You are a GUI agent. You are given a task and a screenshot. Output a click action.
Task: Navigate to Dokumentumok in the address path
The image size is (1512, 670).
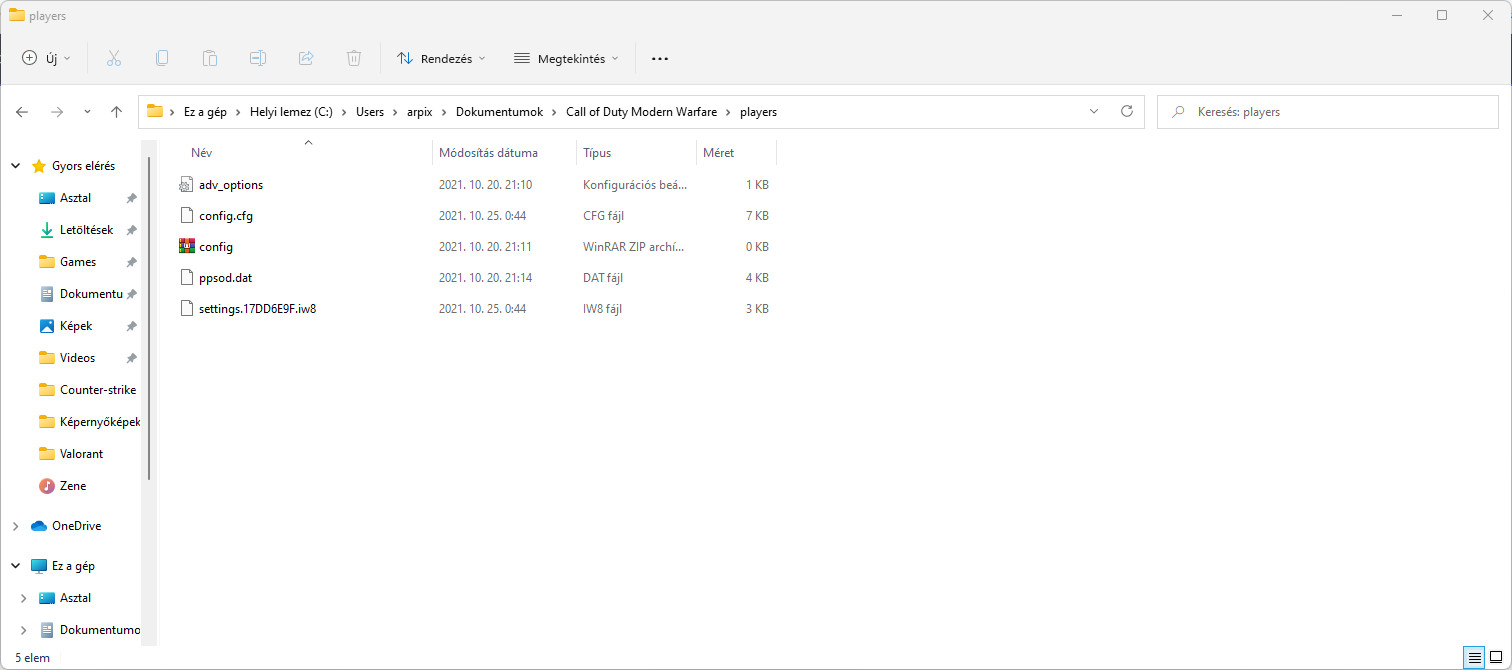click(x=499, y=112)
